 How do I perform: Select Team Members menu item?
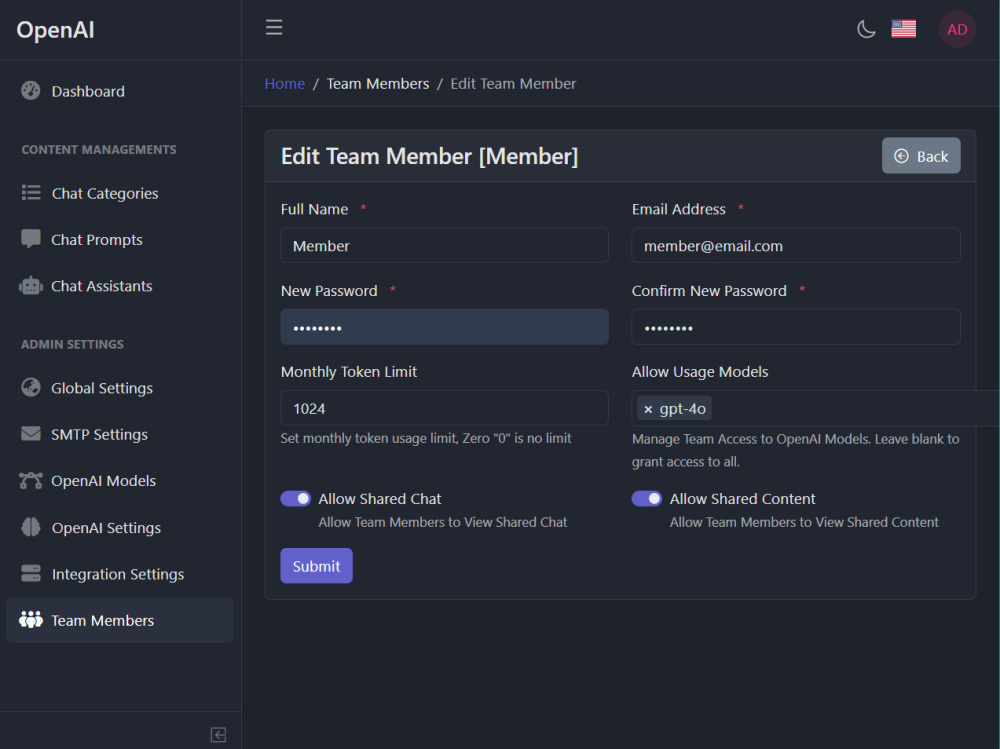click(119, 620)
